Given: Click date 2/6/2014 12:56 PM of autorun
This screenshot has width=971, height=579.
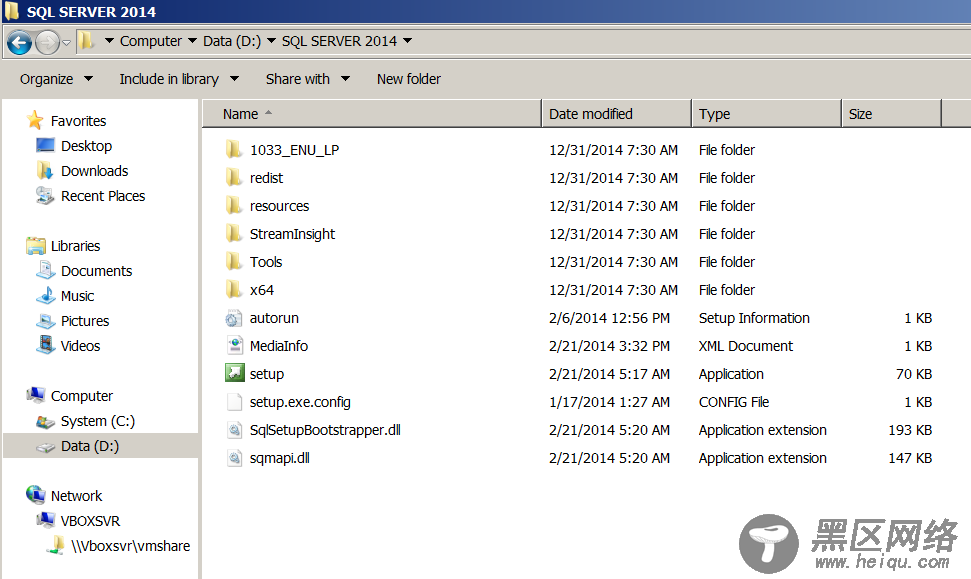Looking at the screenshot, I should pos(609,318).
